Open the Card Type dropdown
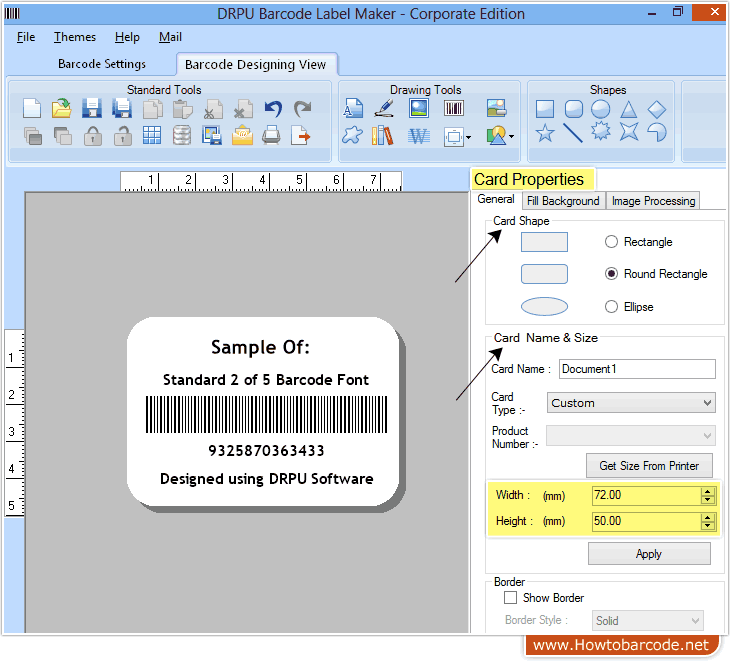The image size is (730, 662). pos(631,403)
